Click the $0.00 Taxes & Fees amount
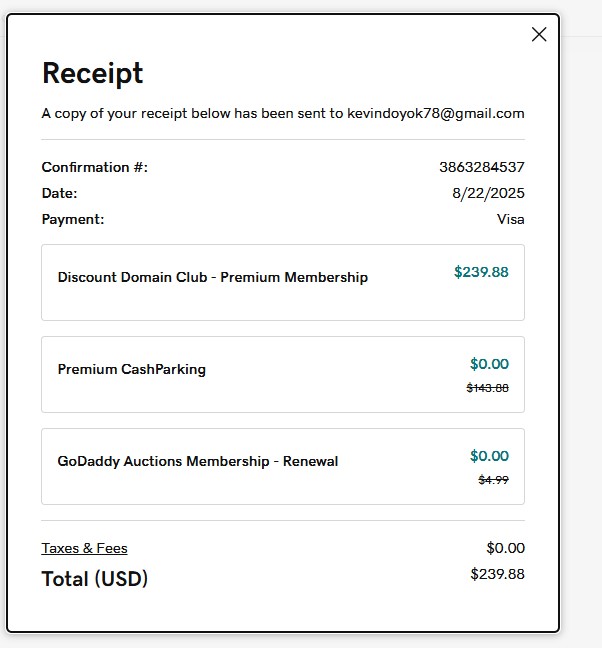602x648 pixels. click(x=505, y=548)
